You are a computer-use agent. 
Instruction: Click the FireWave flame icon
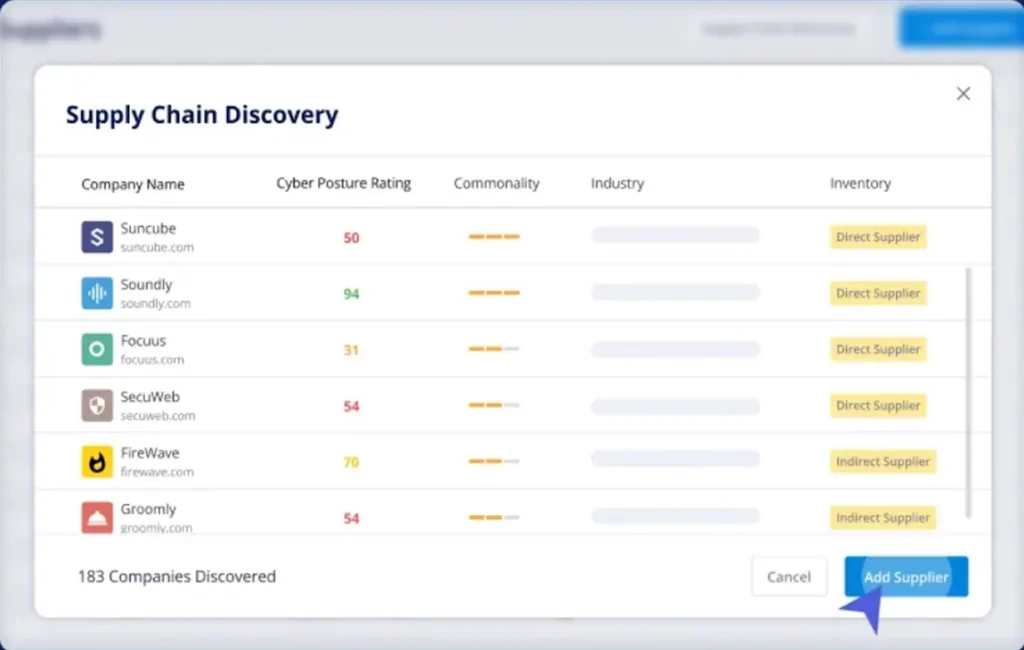tap(97, 461)
